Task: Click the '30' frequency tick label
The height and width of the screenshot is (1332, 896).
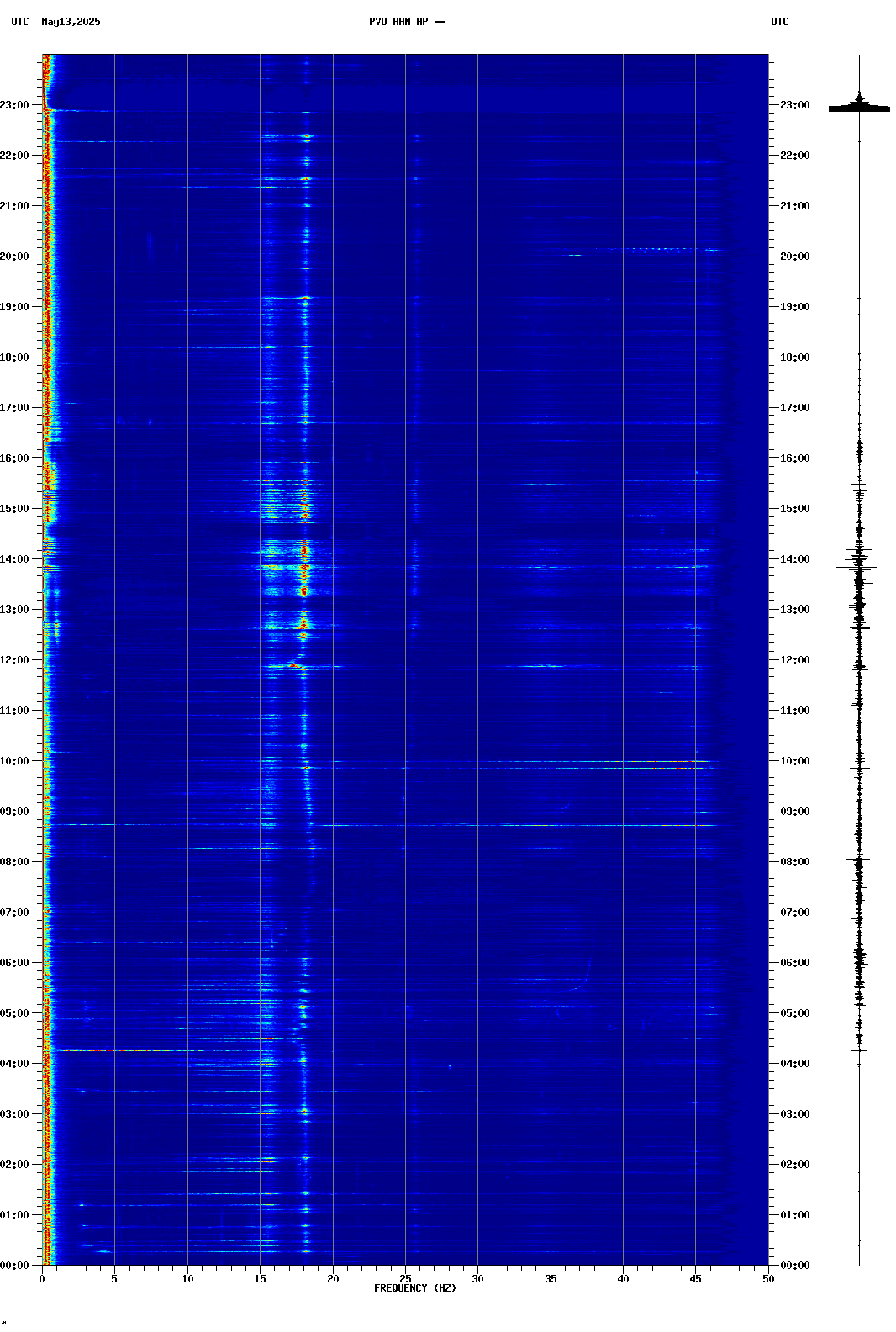Action: pyautogui.click(x=477, y=1279)
